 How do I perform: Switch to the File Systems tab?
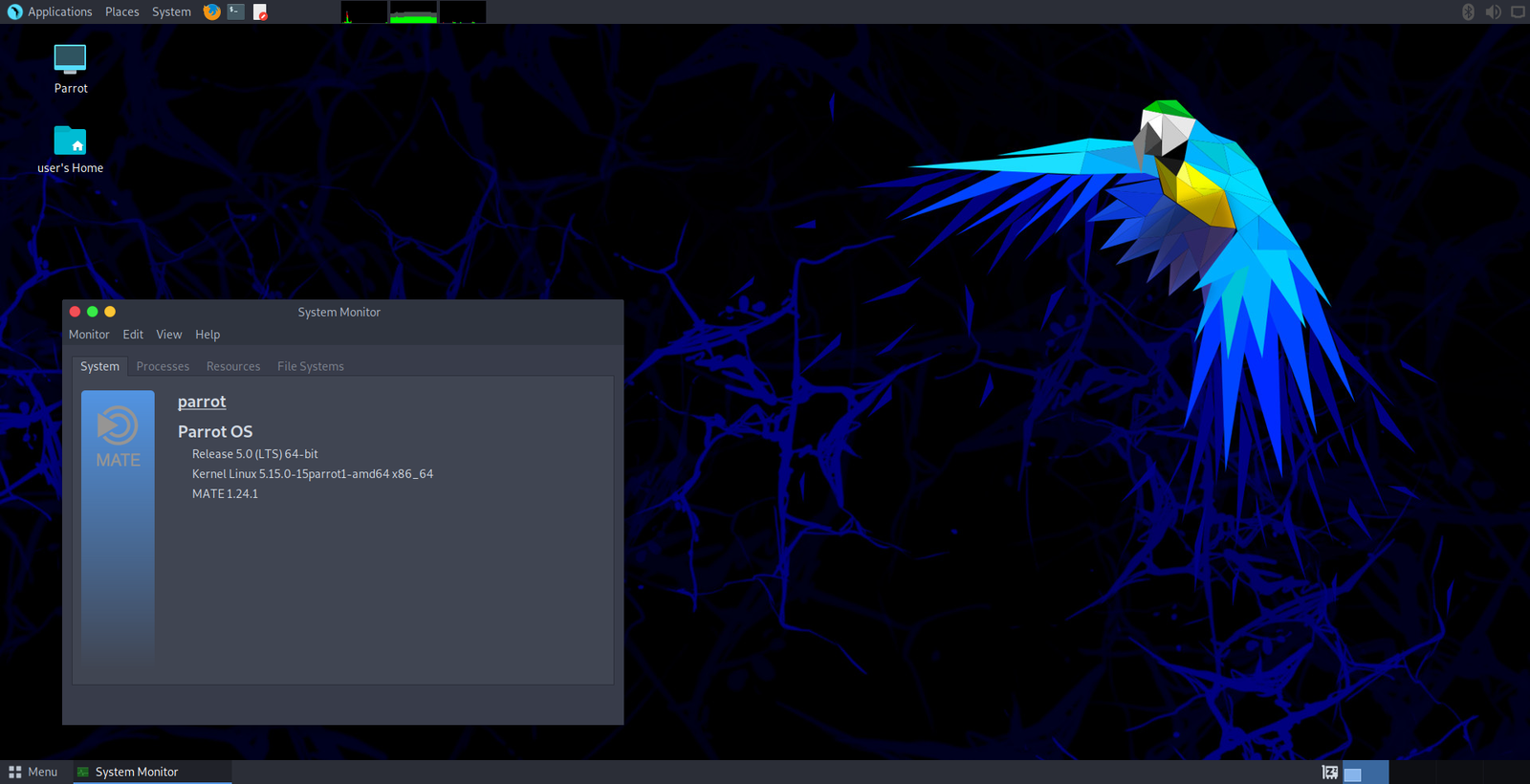pos(311,366)
